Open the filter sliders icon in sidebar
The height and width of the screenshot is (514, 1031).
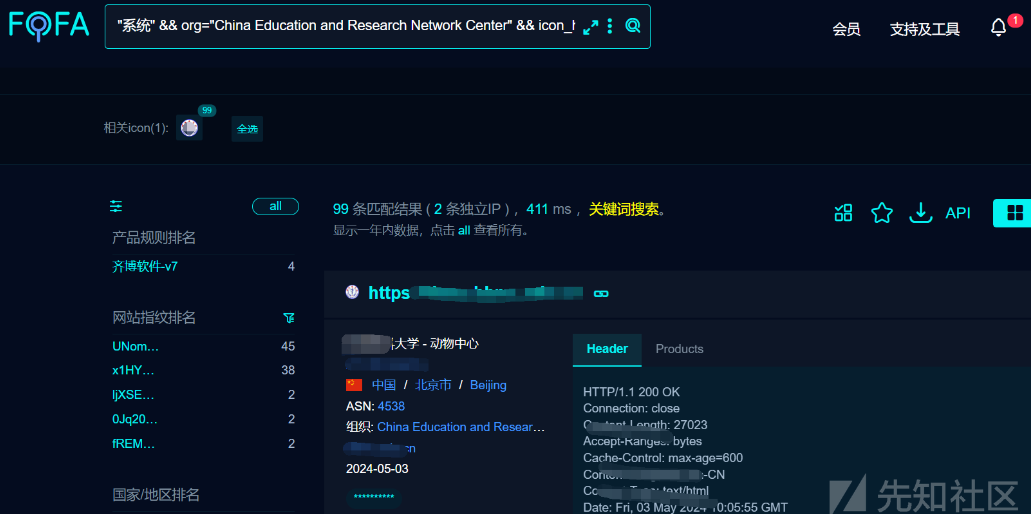[116, 206]
